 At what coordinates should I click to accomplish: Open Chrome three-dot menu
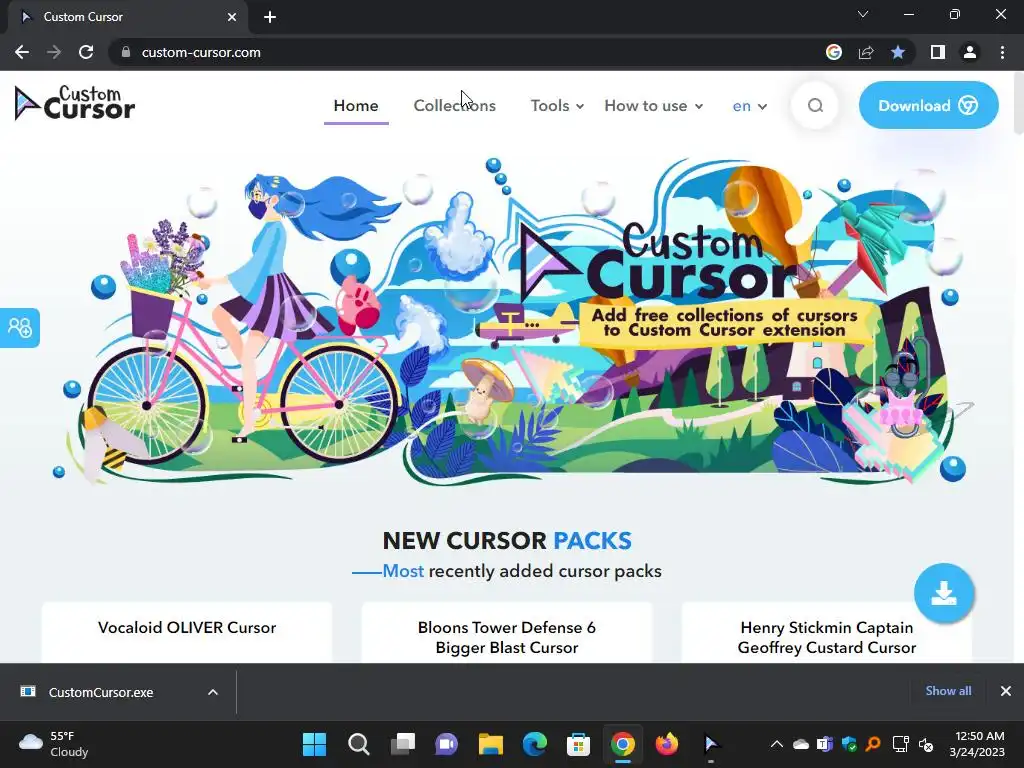(1002, 52)
